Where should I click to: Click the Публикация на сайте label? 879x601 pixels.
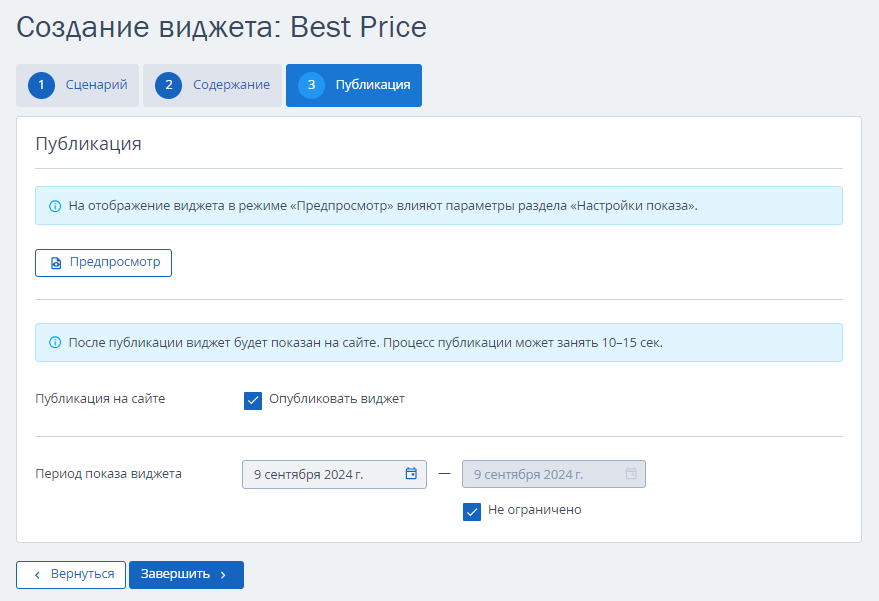[100, 399]
